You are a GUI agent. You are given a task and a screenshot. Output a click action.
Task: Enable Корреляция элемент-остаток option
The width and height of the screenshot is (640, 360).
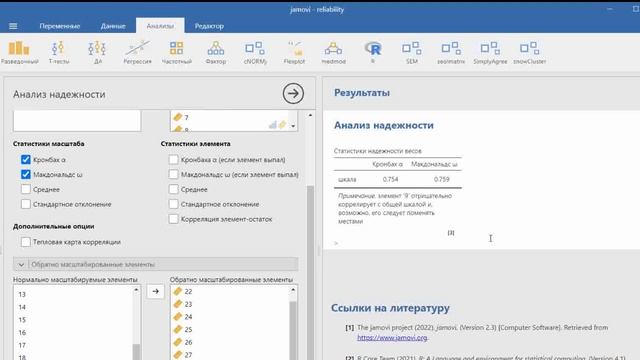point(173,219)
